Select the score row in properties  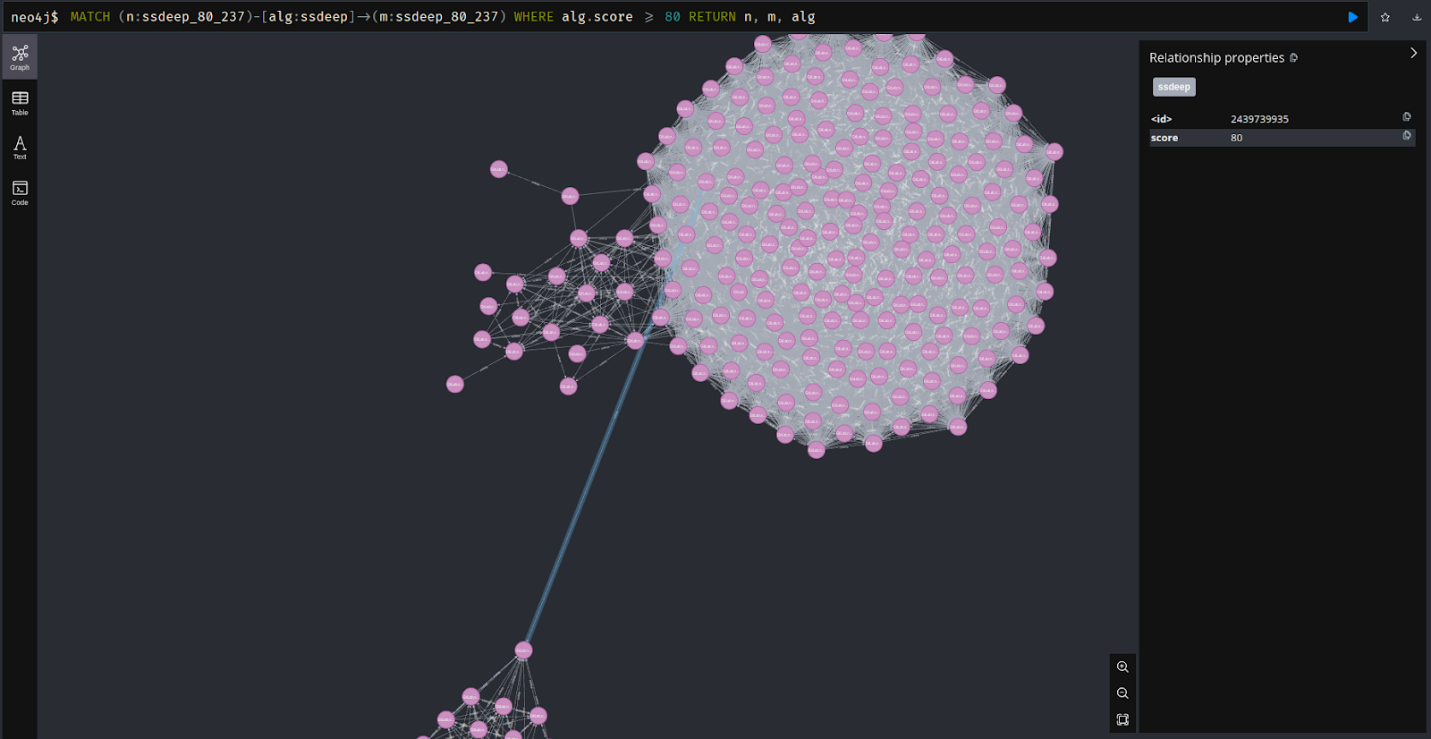point(1270,138)
